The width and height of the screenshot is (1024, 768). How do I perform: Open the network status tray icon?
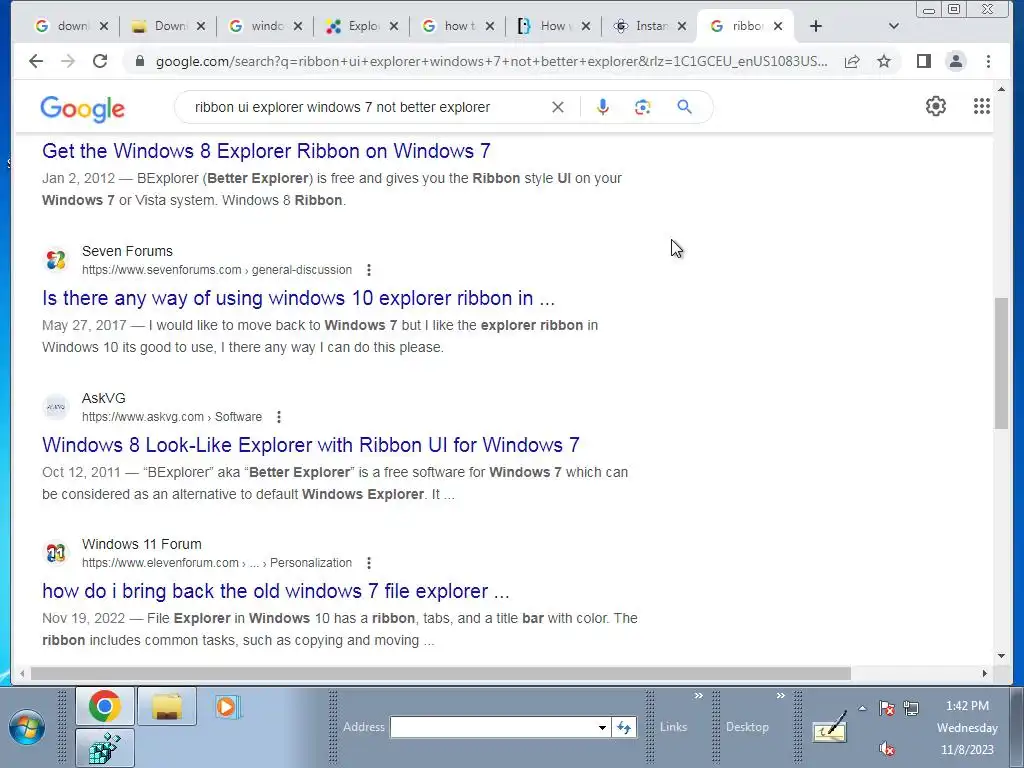[911, 708]
